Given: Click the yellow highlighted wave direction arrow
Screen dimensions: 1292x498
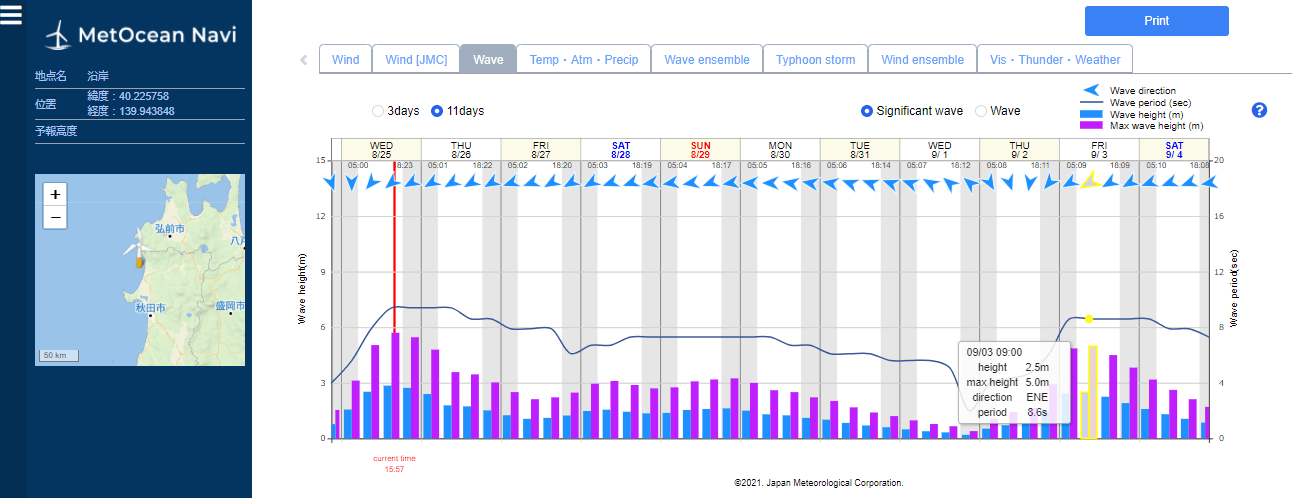Looking at the screenshot, I should [1090, 181].
